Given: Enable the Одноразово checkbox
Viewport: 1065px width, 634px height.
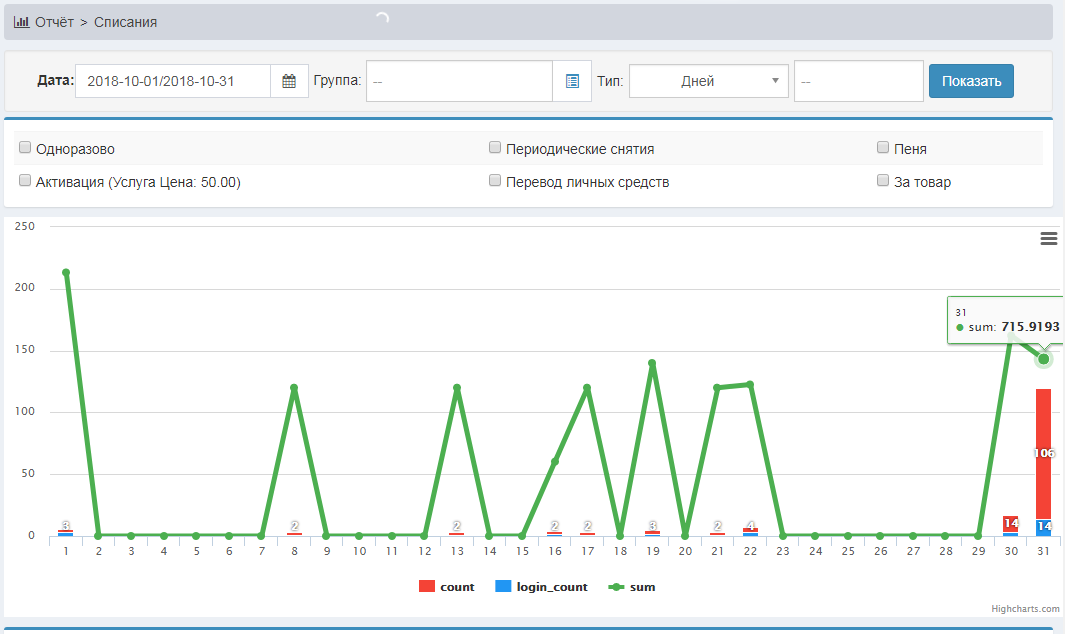Looking at the screenshot, I should (25, 148).
